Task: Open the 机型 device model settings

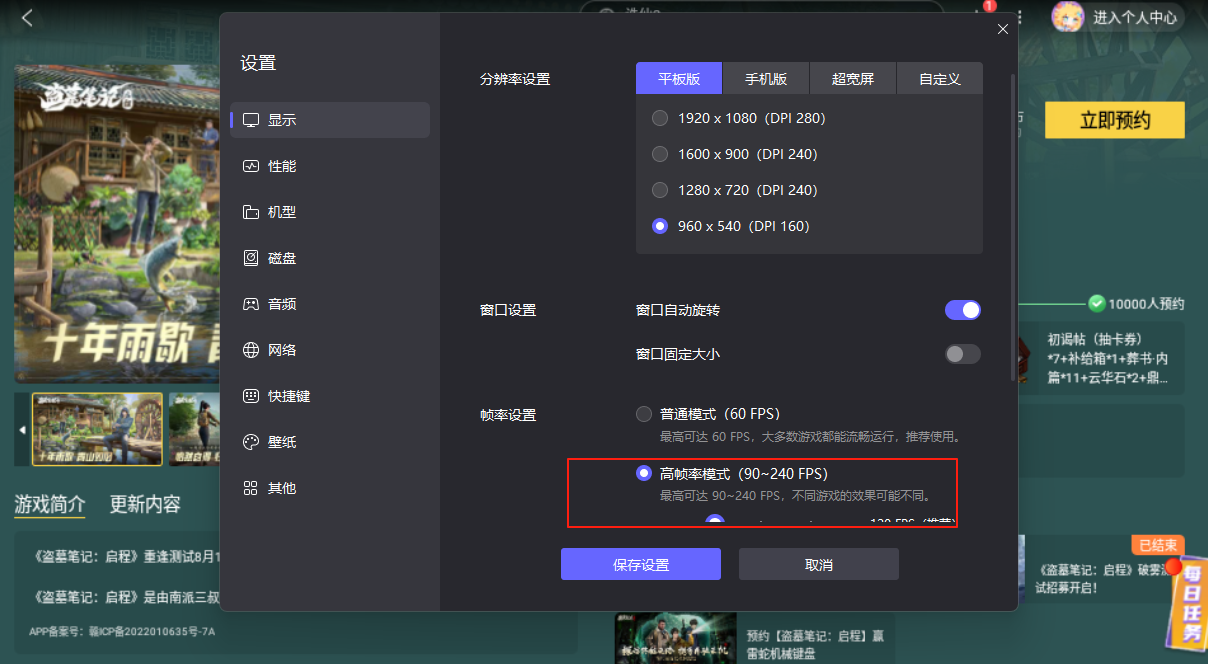Action: pos(330,212)
